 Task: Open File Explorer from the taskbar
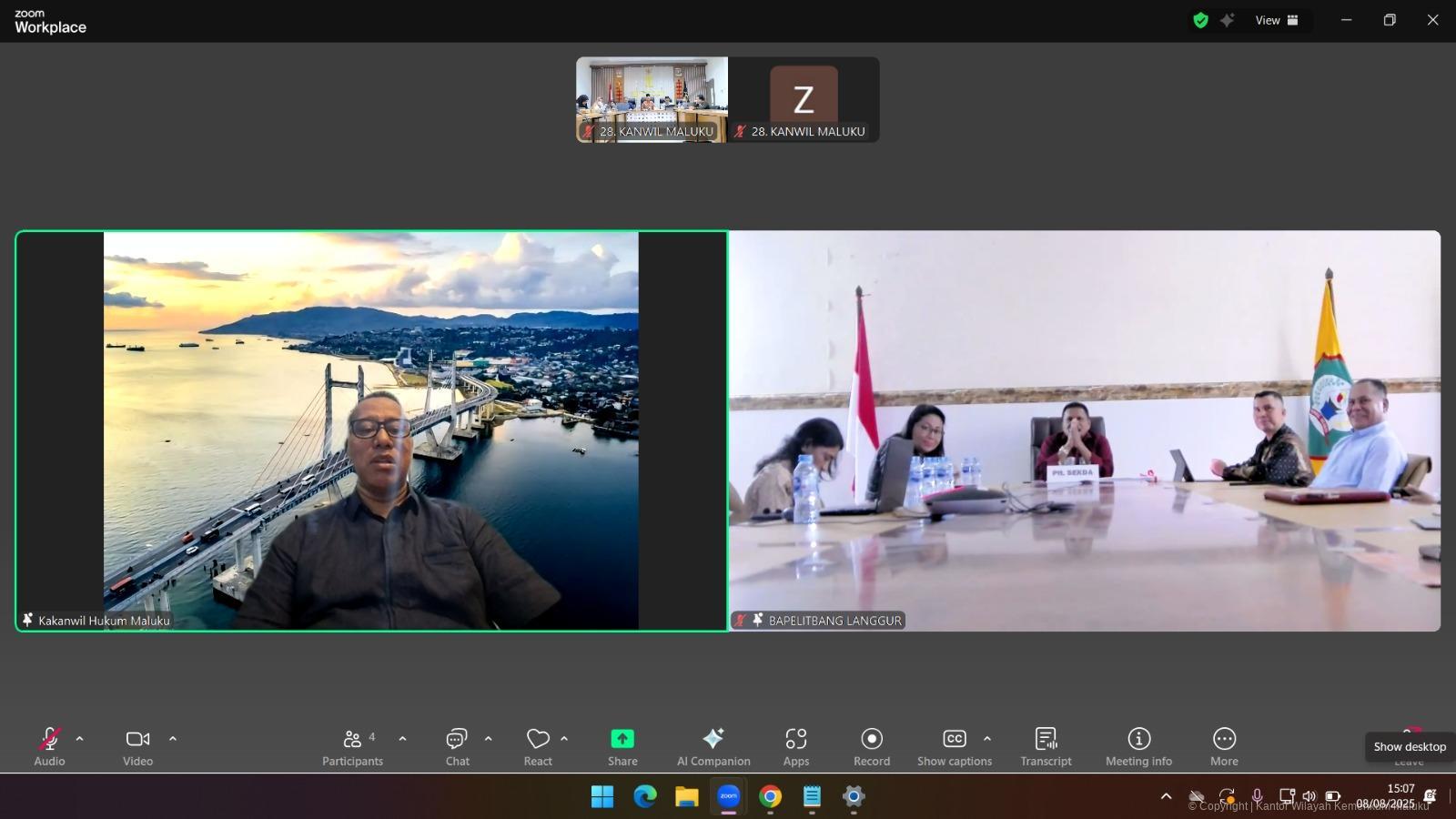click(686, 797)
